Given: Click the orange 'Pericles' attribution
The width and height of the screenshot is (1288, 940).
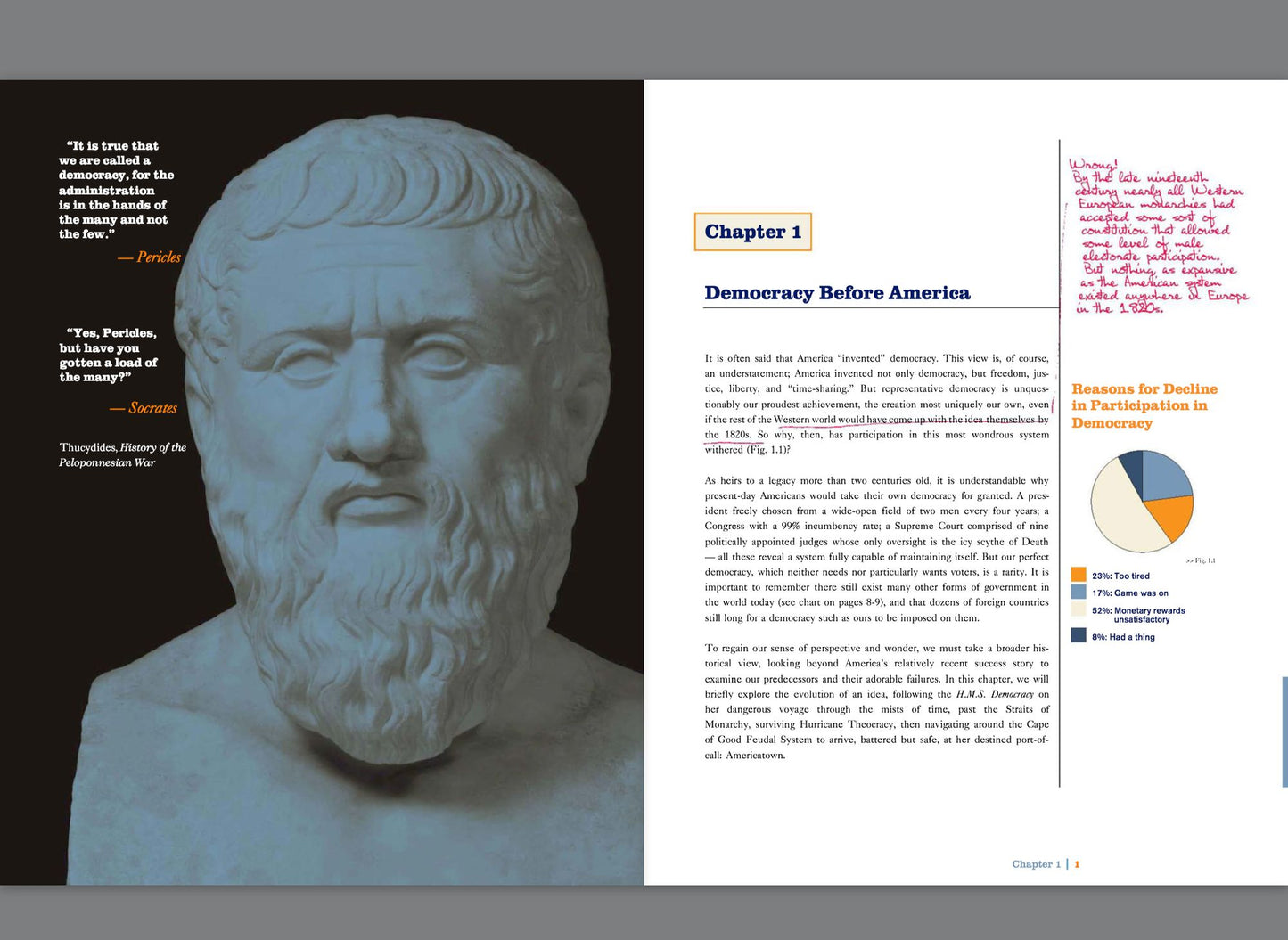Looking at the screenshot, I should click(x=150, y=257).
